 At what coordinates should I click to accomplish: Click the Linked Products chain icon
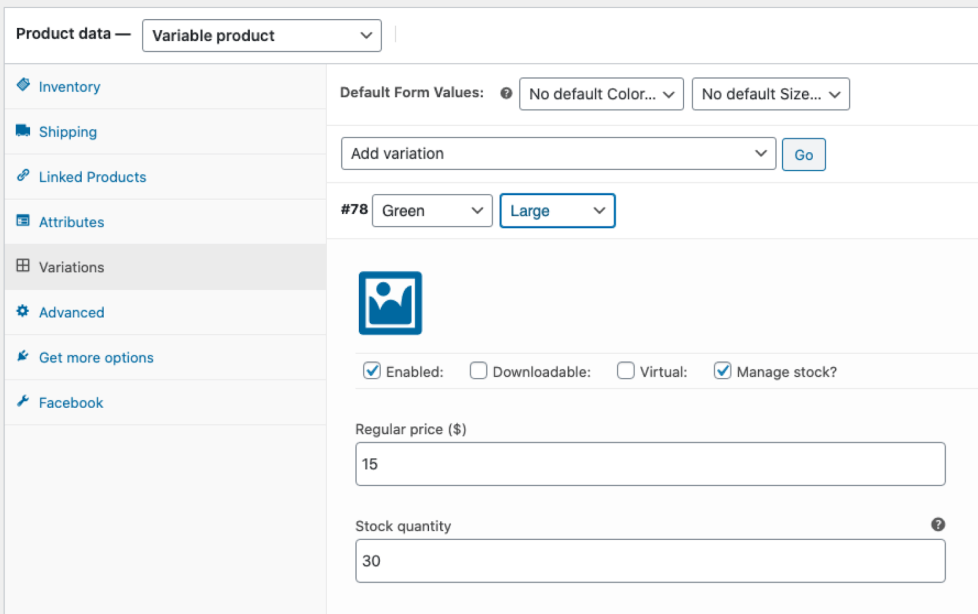23,176
